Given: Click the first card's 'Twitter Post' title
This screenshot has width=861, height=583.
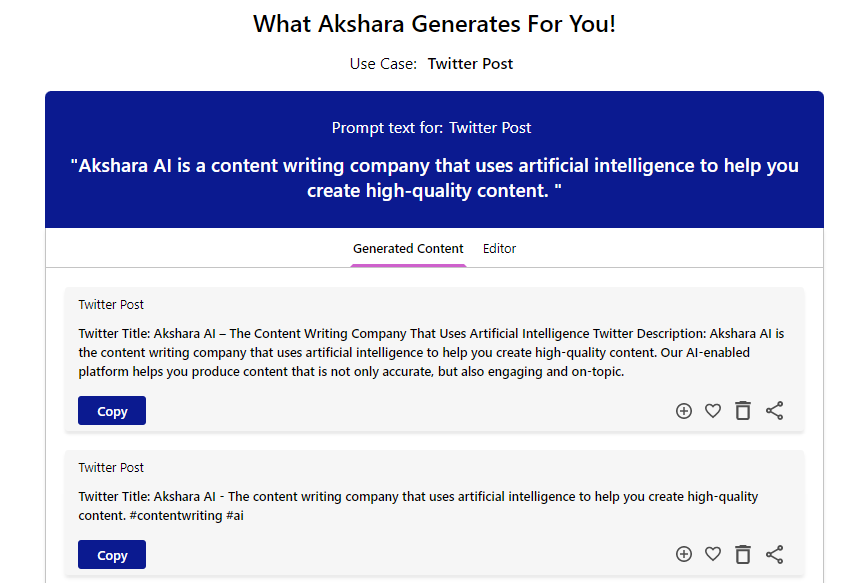Looking at the screenshot, I should pos(111,305).
